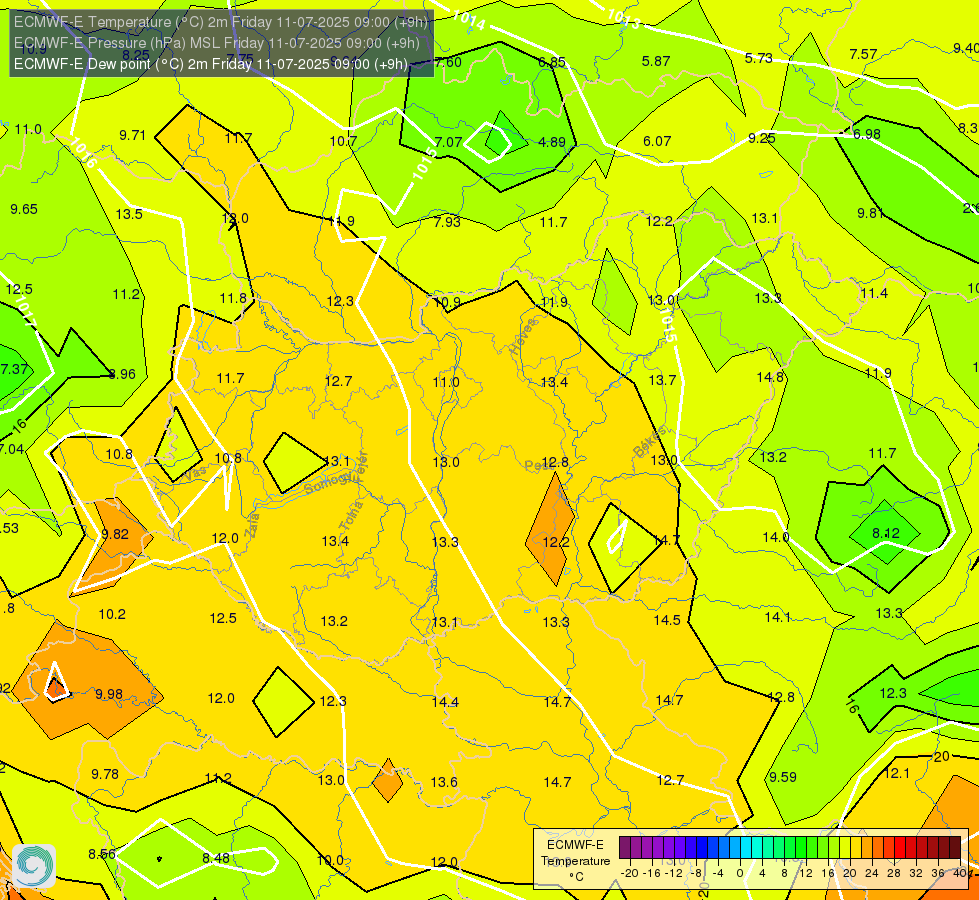Click the dew point value 13.5
Screen dimensions: 979x900
tap(129, 214)
